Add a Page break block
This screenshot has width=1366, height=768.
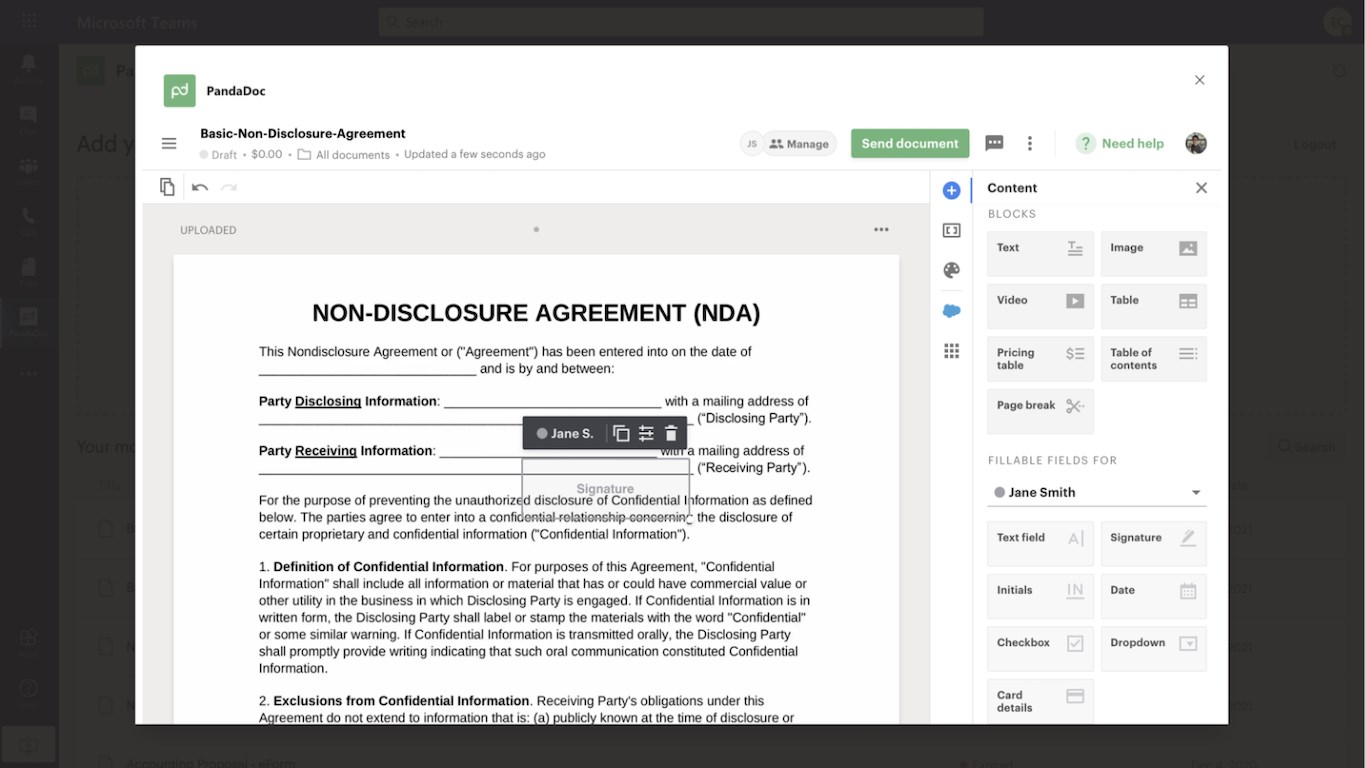pos(1040,411)
